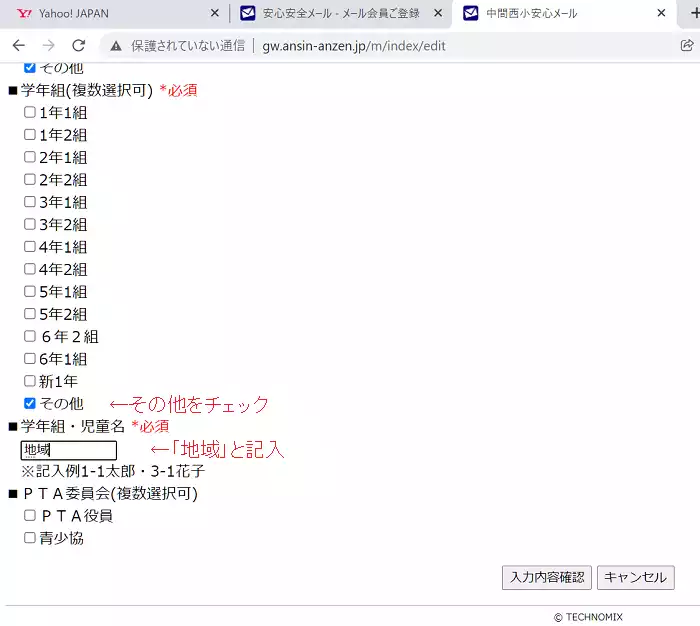Click the 学年組(複数選択可) heading text
This screenshot has height=626, width=700.
pos(87,90)
